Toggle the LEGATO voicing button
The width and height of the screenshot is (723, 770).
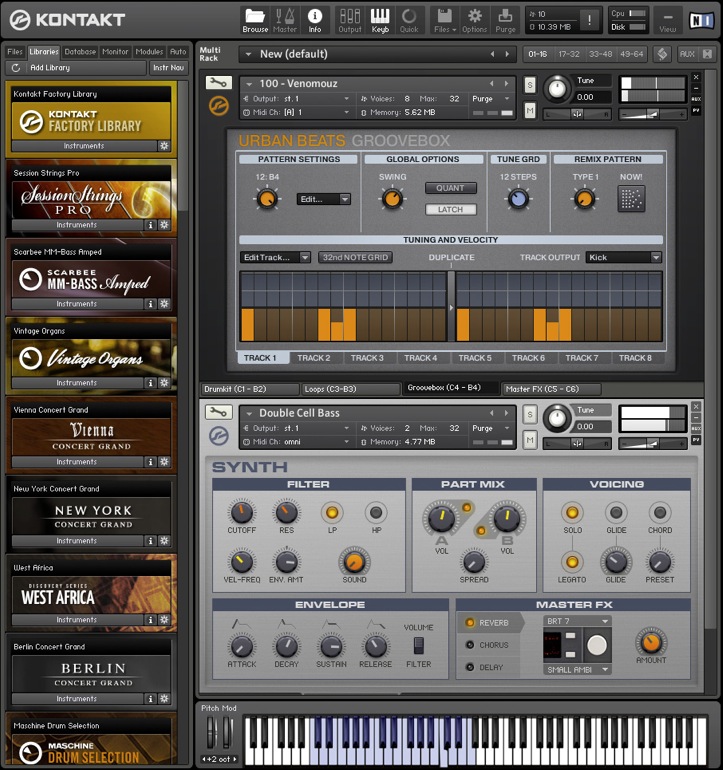(x=572, y=562)
